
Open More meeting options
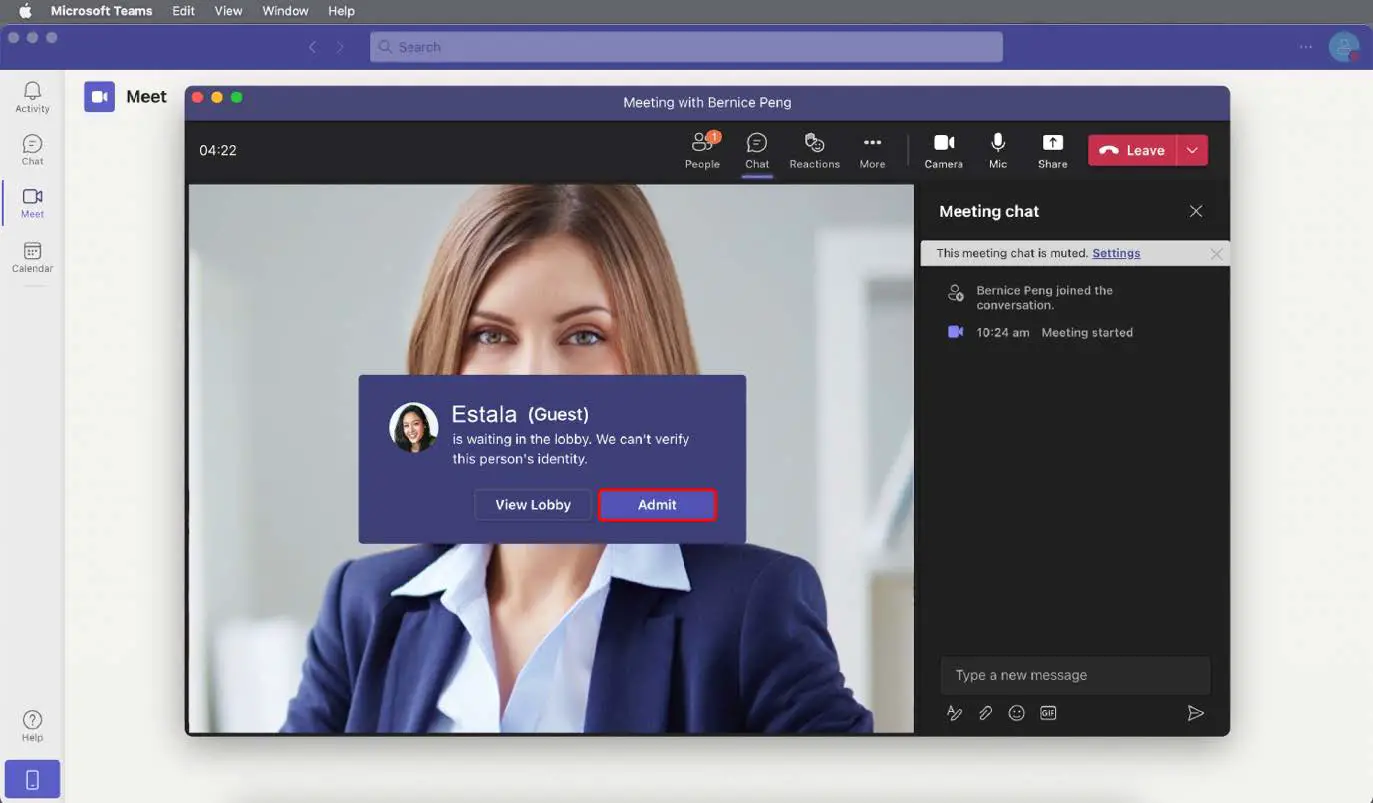[872, 150]
